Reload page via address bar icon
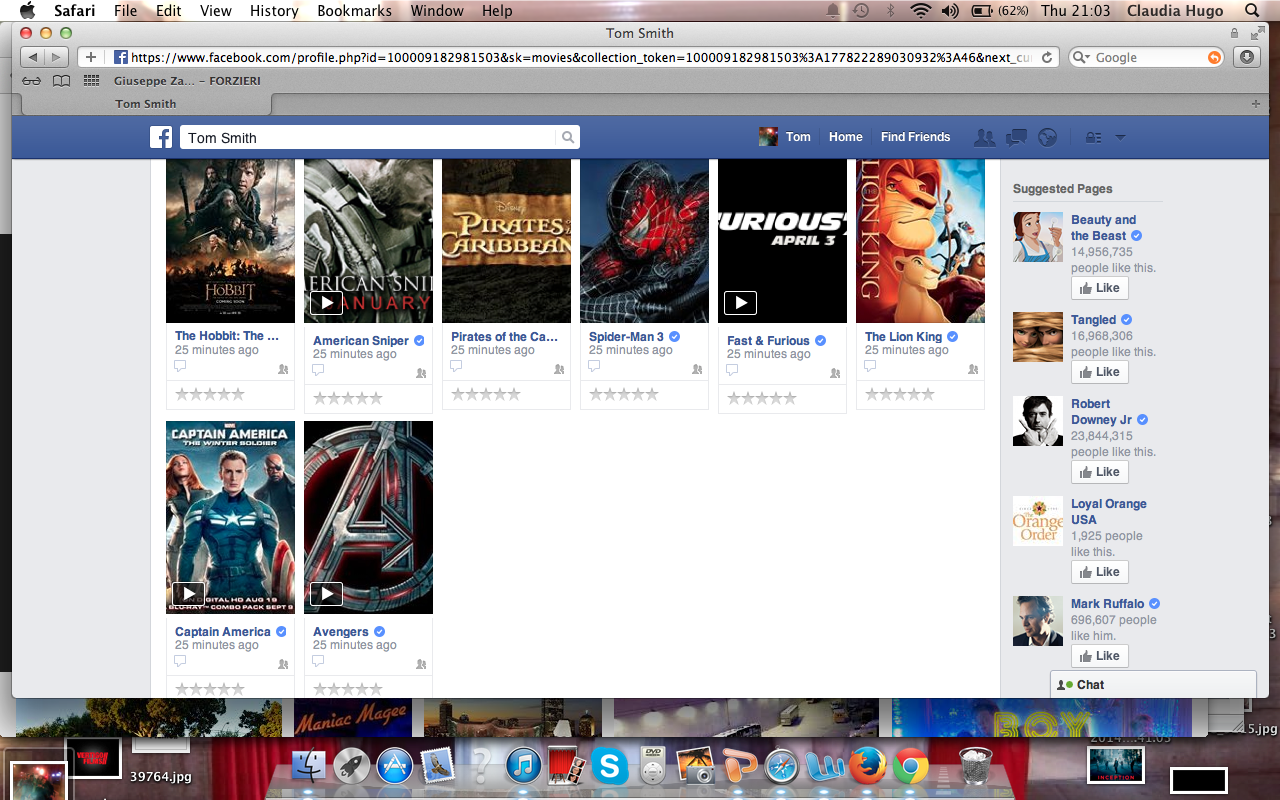 tap(1047, 57)
